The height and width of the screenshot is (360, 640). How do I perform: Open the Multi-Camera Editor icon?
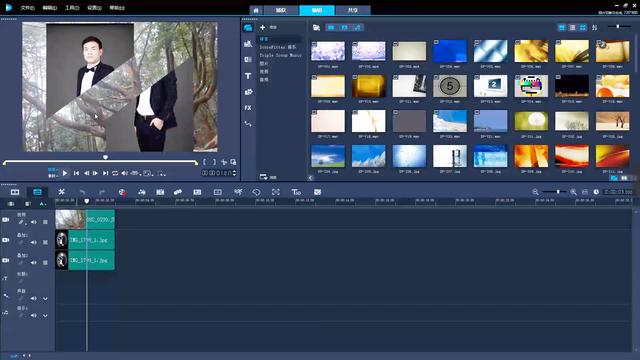pos(218,192)
